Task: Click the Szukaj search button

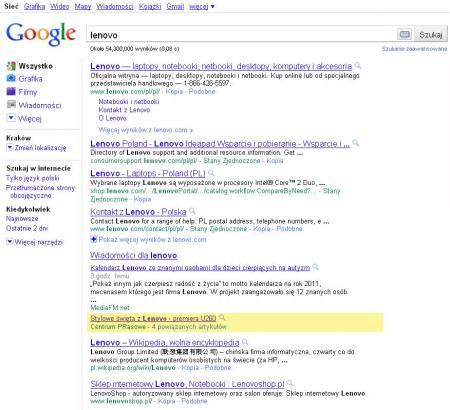Action: [431, 35]
